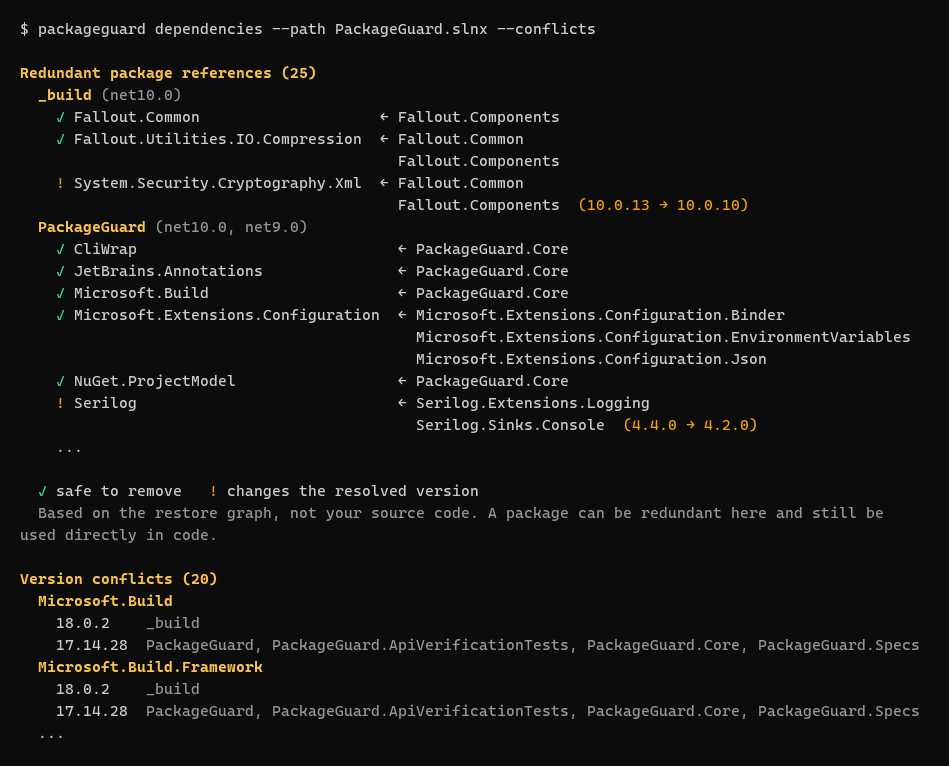Click the 'JetBrains.Annotations' package name

pos(168,271)
